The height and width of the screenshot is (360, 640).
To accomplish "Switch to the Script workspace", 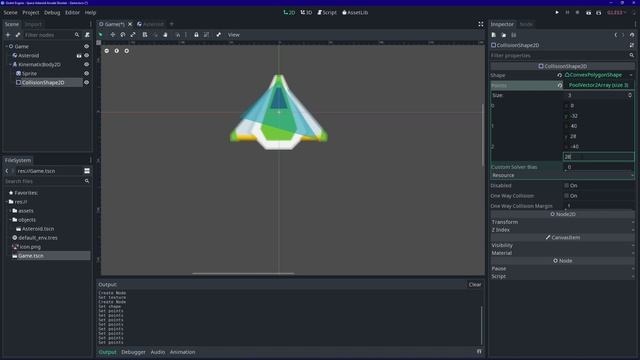I will (x=327, y=13).
